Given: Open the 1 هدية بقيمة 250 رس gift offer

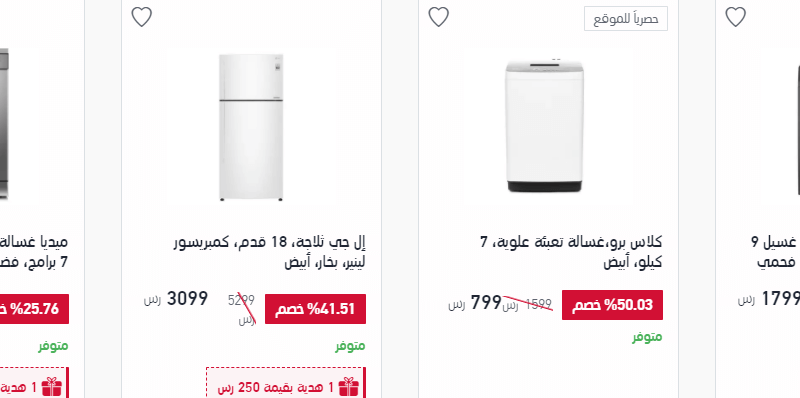Looking at the screenshot, I should tap(286, 387).
